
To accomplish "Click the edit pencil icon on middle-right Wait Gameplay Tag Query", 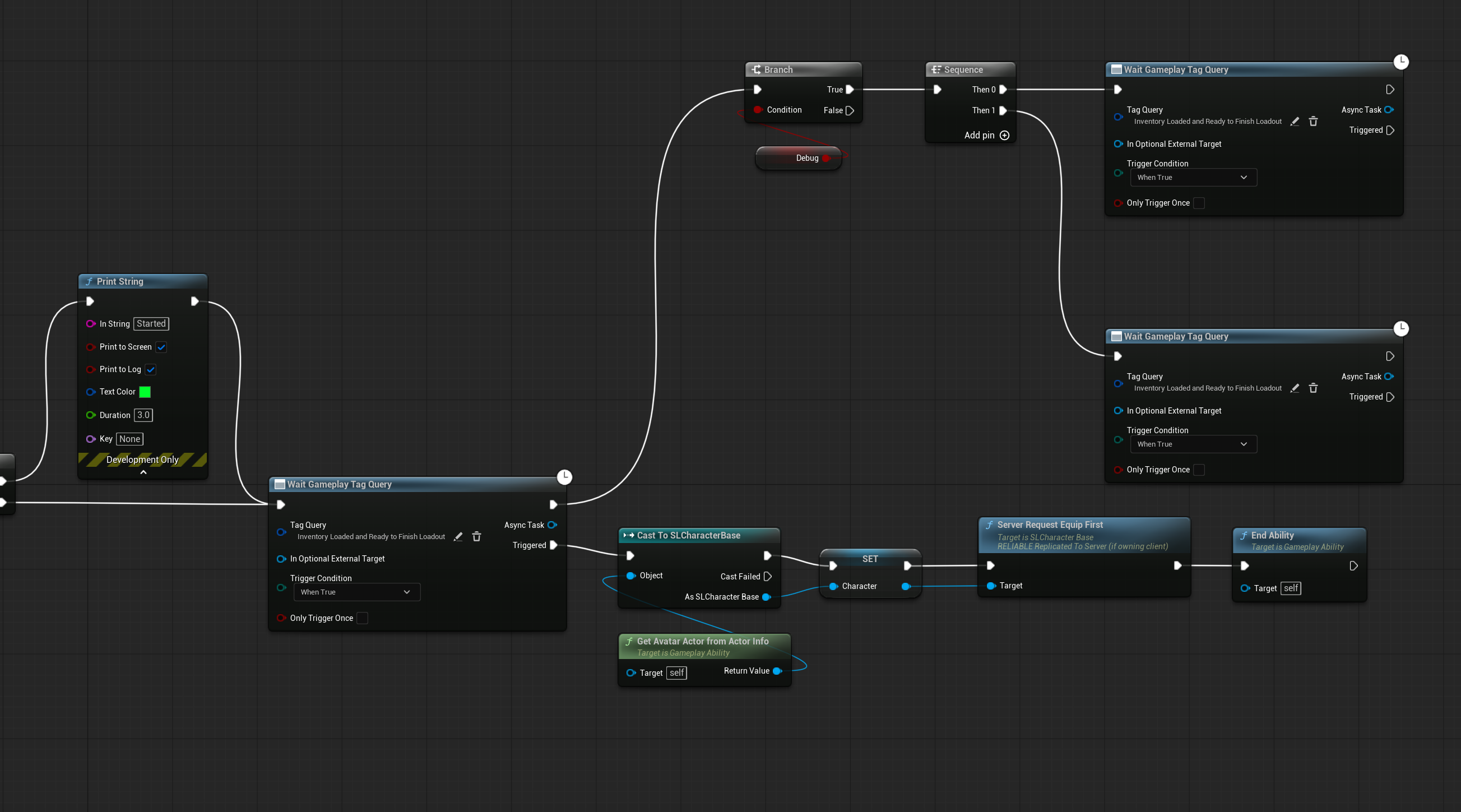I will click(x=1295, y=388).
